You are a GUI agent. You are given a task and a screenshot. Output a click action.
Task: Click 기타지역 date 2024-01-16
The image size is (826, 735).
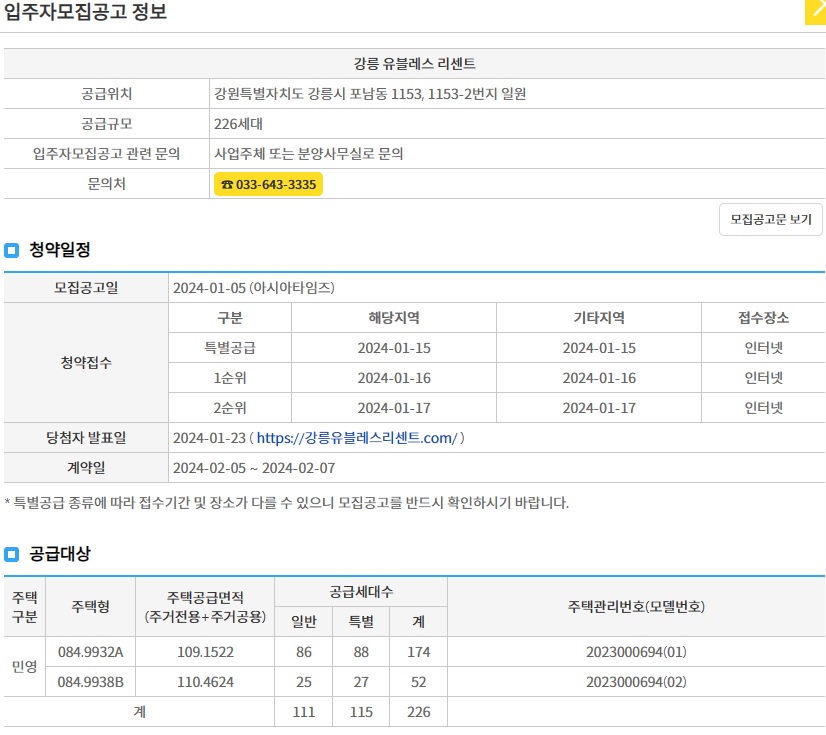(599, 378)
